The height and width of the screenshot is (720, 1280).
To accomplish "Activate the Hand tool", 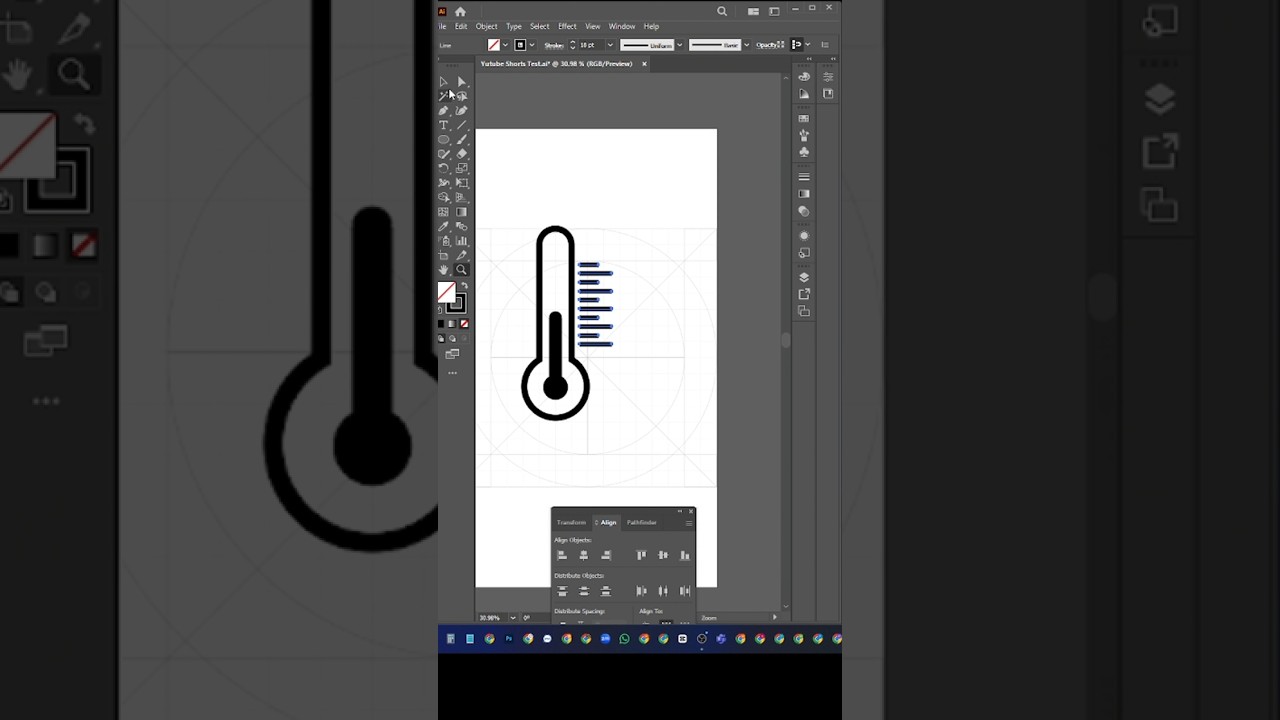I will click(x=444, y=269).
